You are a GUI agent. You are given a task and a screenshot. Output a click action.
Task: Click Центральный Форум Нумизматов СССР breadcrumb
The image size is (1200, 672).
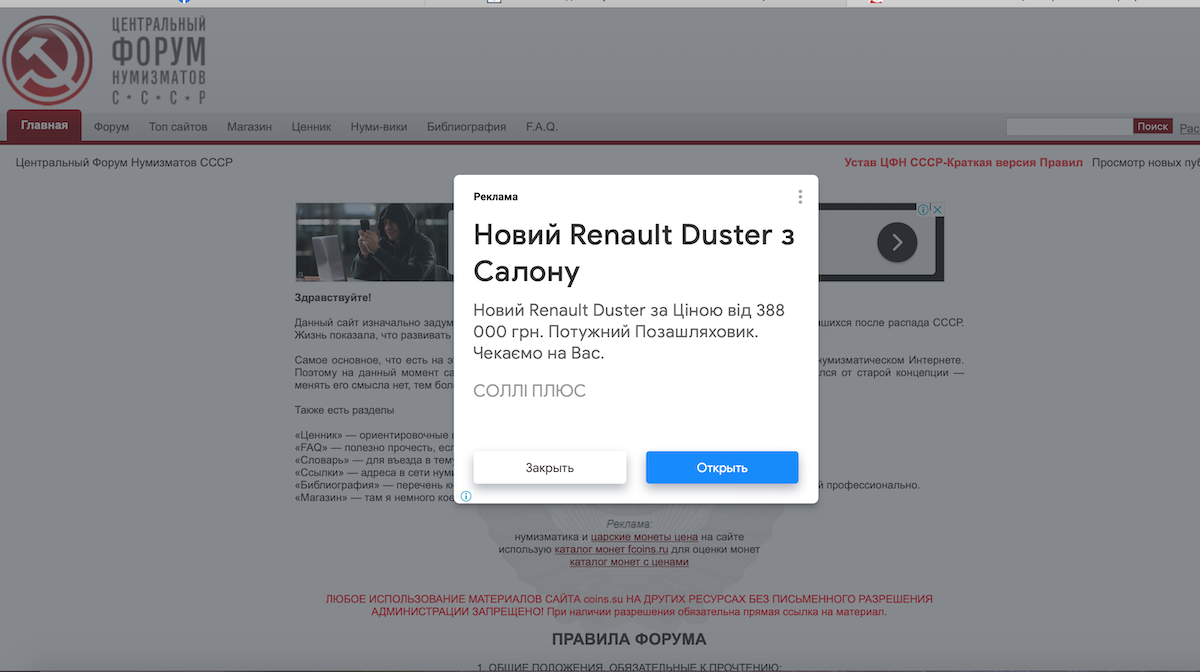point(124,162)
